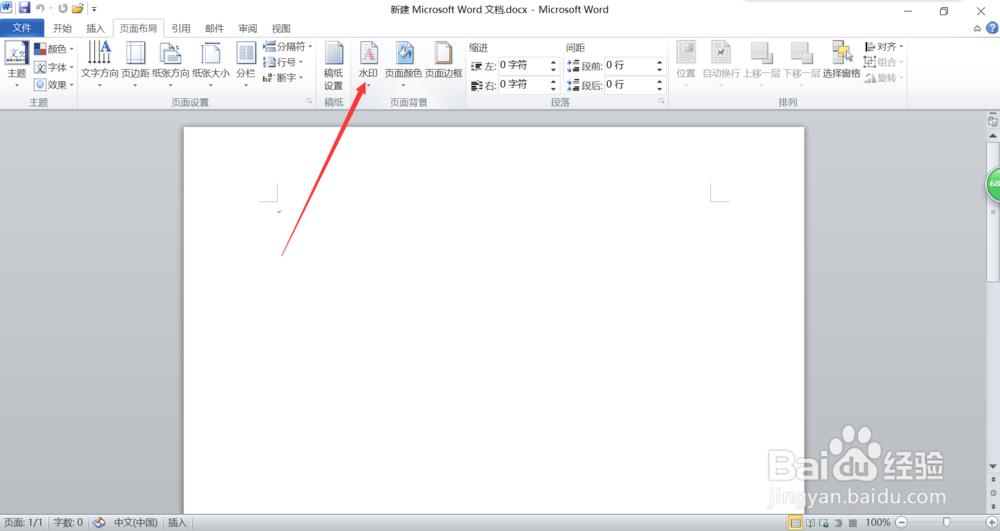Click the proofing check icon in status bar
1000x531 pixels.
pos(99,523)
